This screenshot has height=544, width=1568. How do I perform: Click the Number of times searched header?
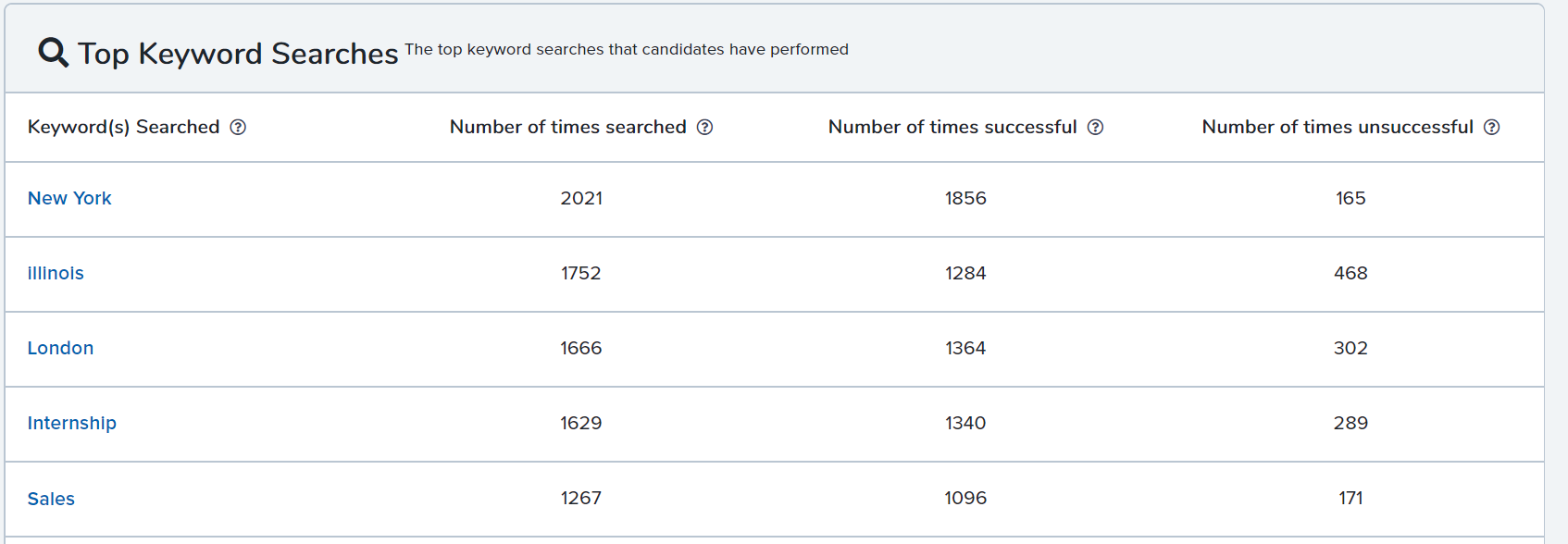click(x=568, y=127)
